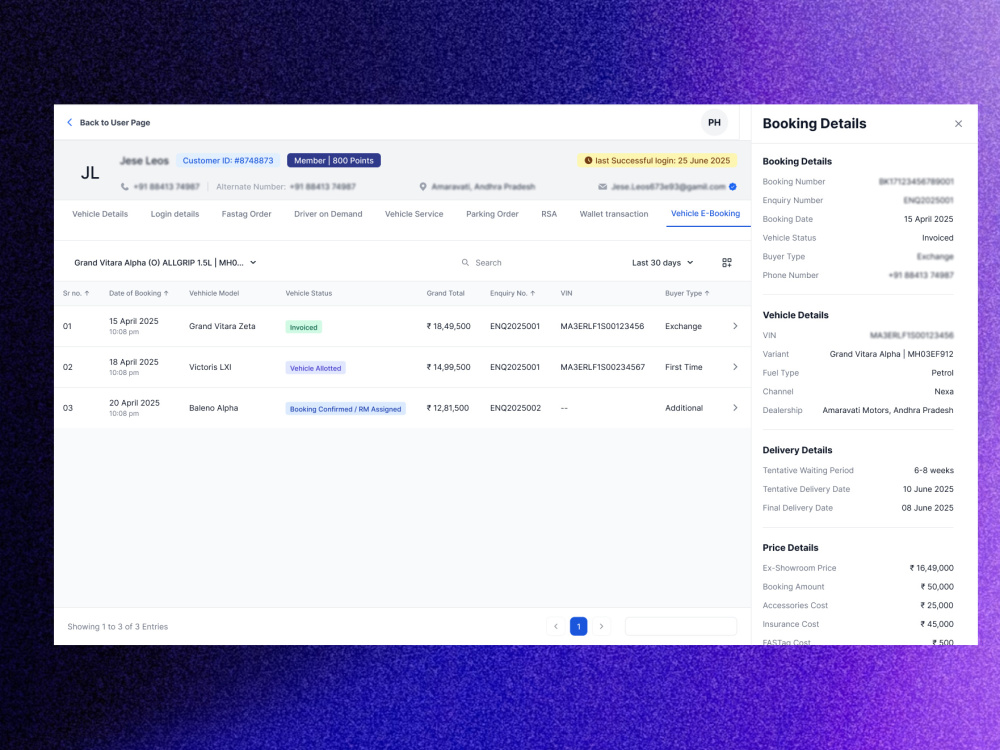1000x750 pixels.
Task: Open details arrow for Grand Vitara Zeta row
Action: click(735, 326)
